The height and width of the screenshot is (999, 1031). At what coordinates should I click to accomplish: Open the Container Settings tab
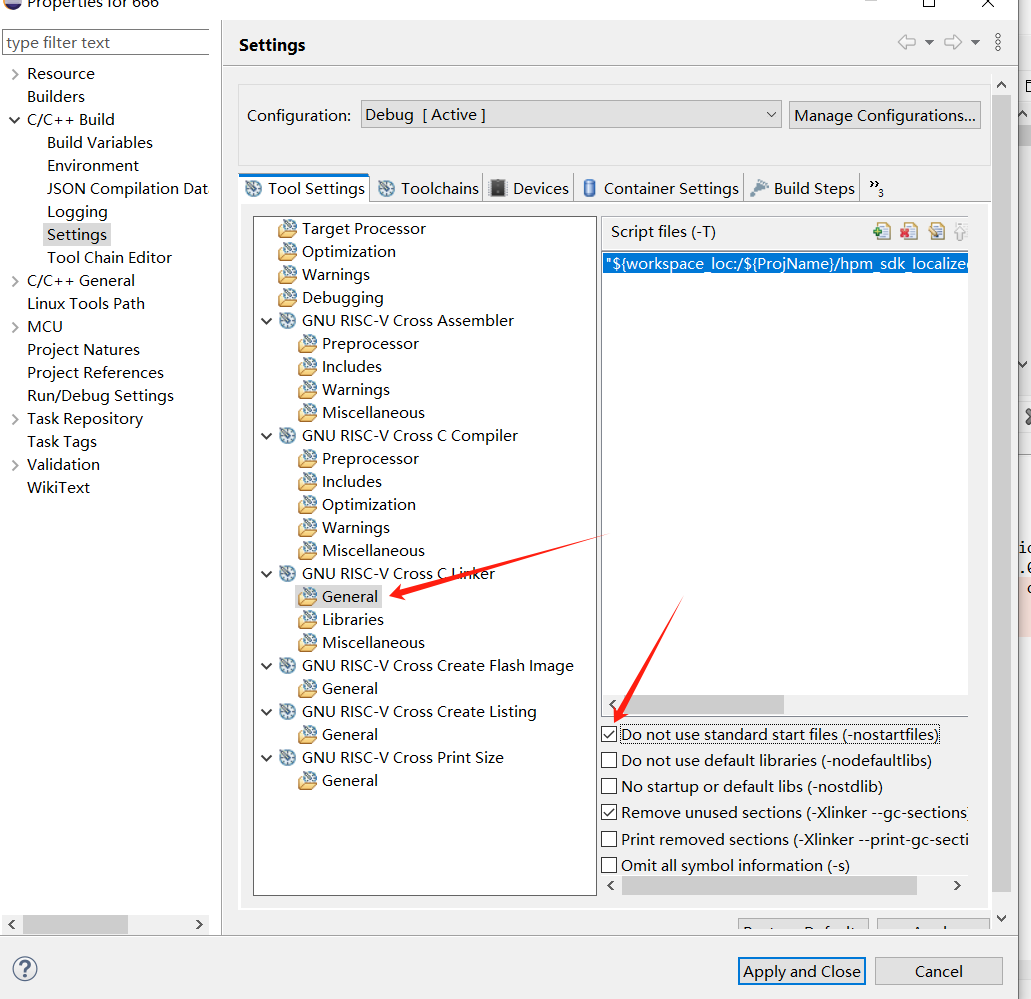[x=660, y=189]
